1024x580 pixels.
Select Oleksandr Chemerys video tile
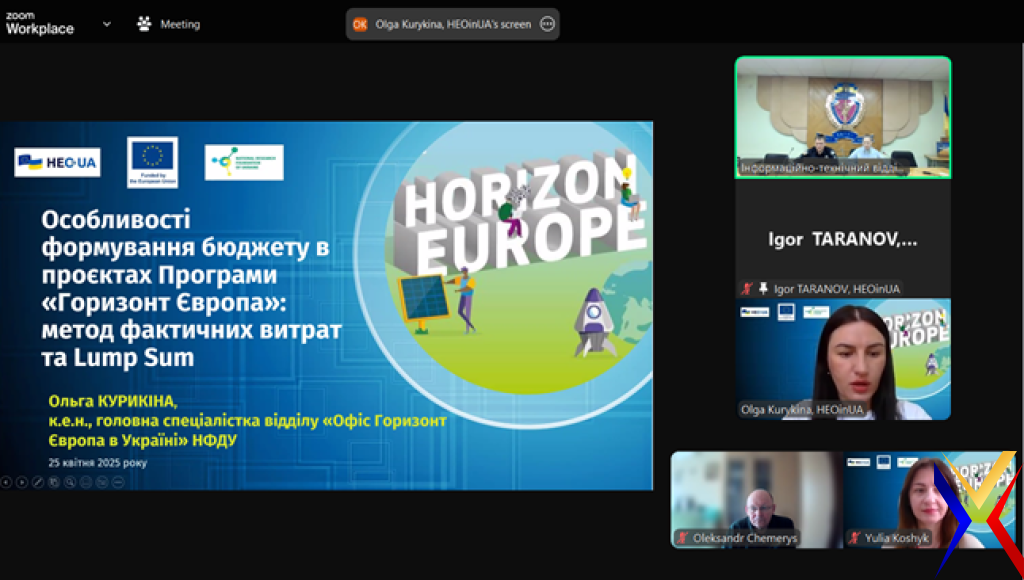756,499
